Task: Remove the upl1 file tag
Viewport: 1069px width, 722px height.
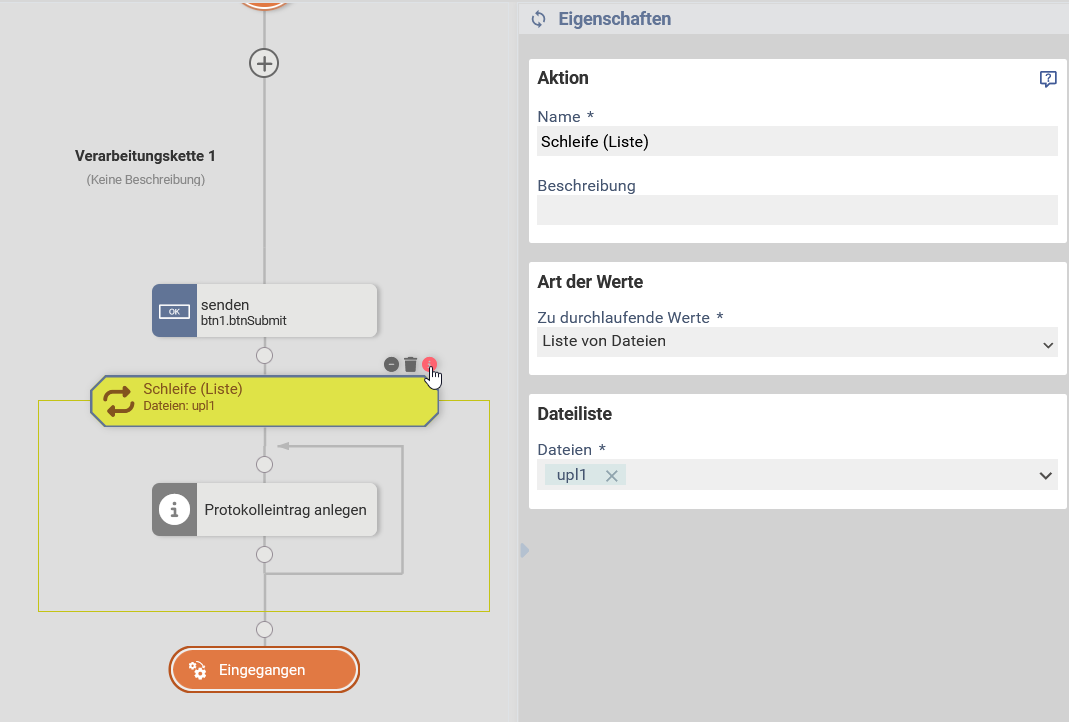Action: 611,476
